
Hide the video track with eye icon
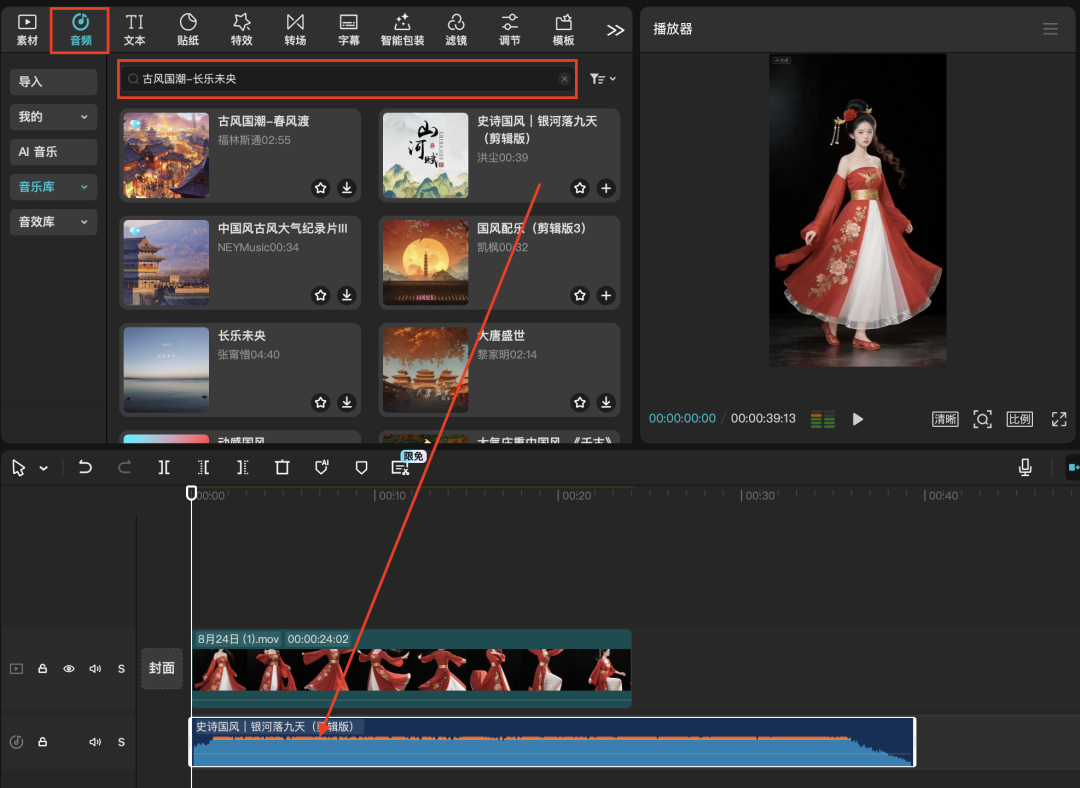tap(69, 669)
